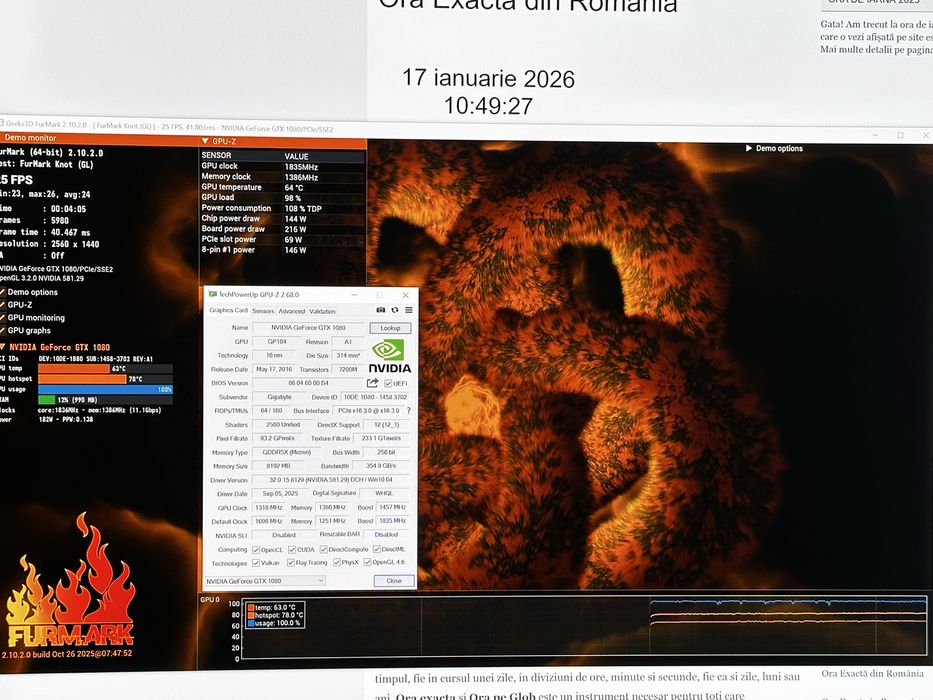The height and width of the screenshot is (700, 933).
Task: Click the GPU graph plot lines
Action: tap(788, 613)
